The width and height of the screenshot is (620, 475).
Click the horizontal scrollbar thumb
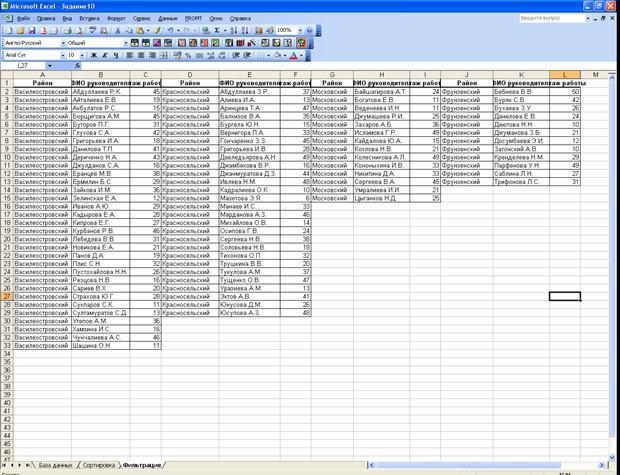tap(467, 465)
